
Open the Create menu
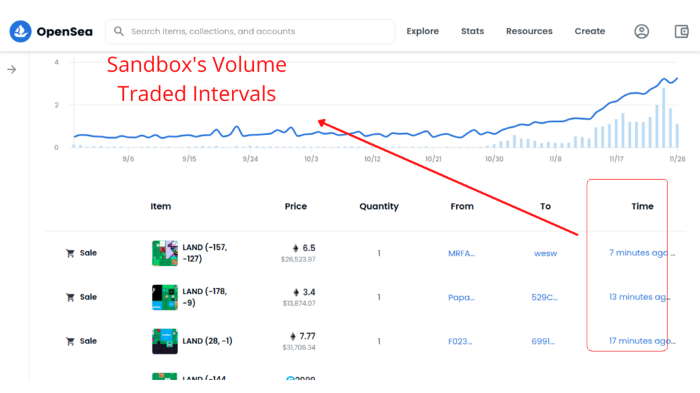click(590, 31)
